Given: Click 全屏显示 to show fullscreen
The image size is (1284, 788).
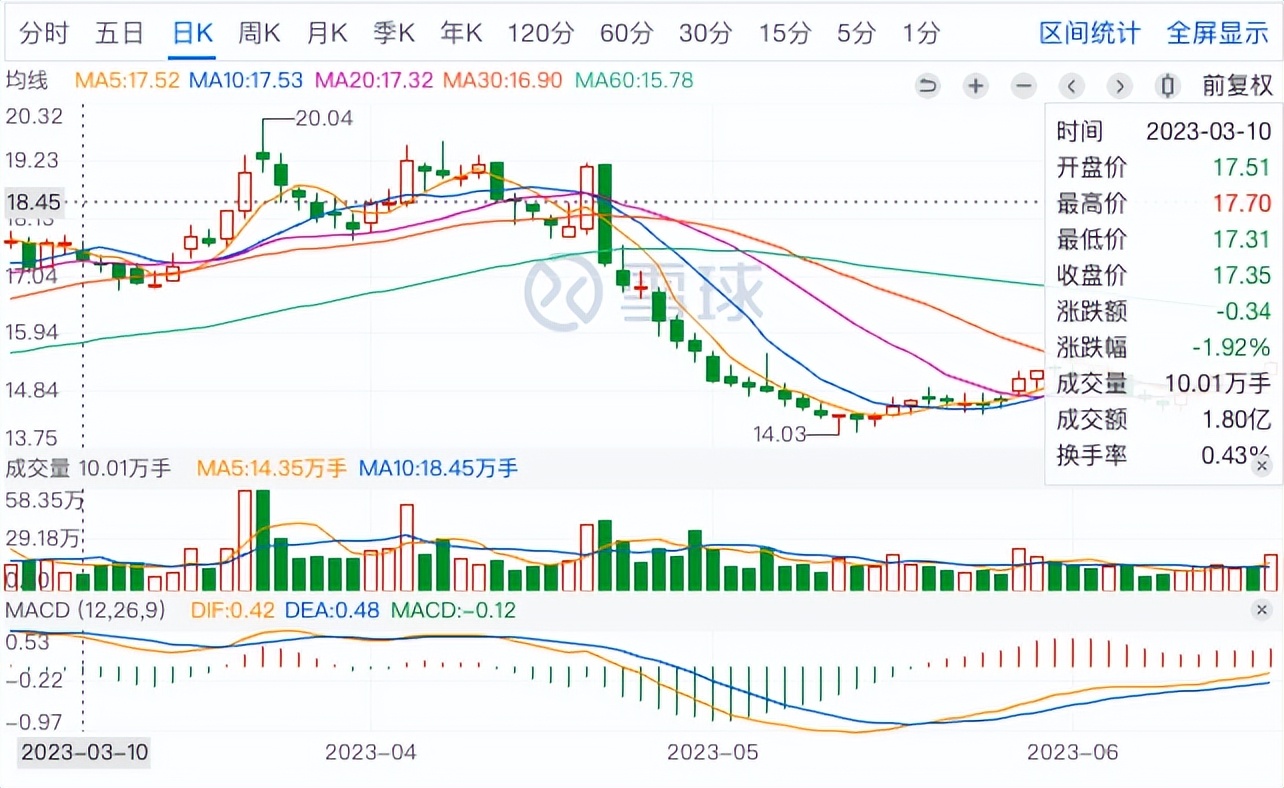Looking at the screenshot, I should [1217, 33].
